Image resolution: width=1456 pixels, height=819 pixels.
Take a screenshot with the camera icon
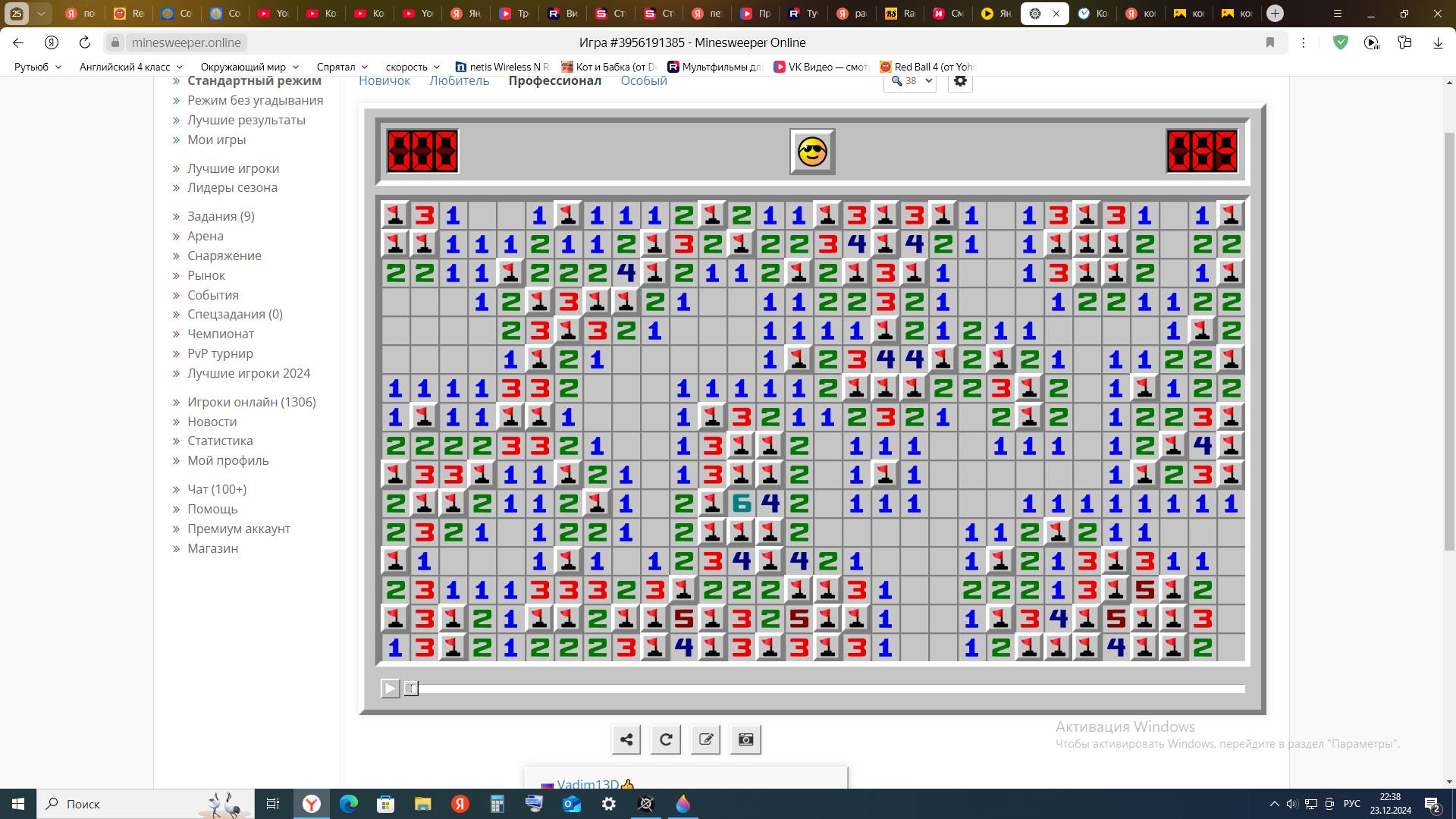pos(746,739)
